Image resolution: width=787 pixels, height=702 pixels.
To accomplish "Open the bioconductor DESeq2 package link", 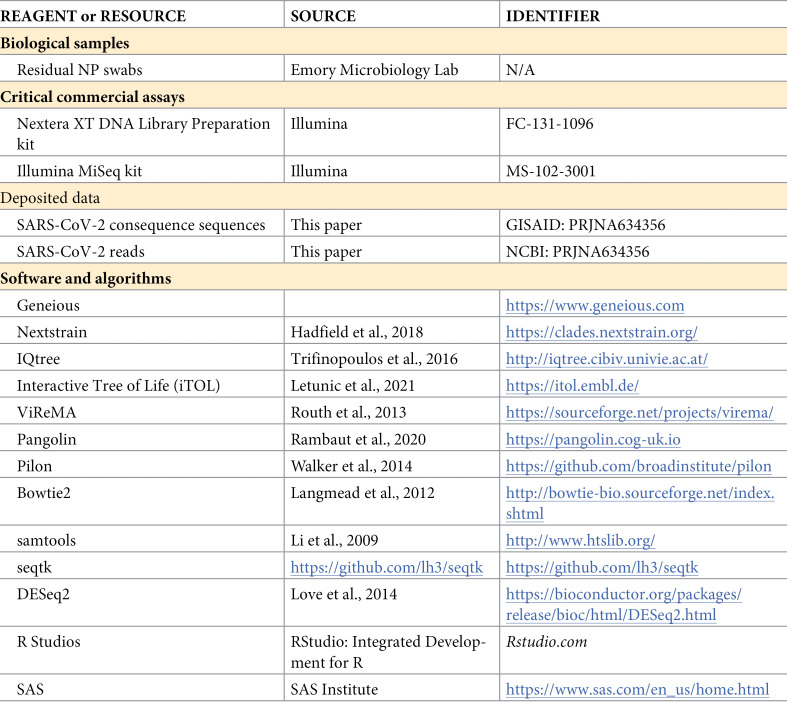I will pos(623,604).
